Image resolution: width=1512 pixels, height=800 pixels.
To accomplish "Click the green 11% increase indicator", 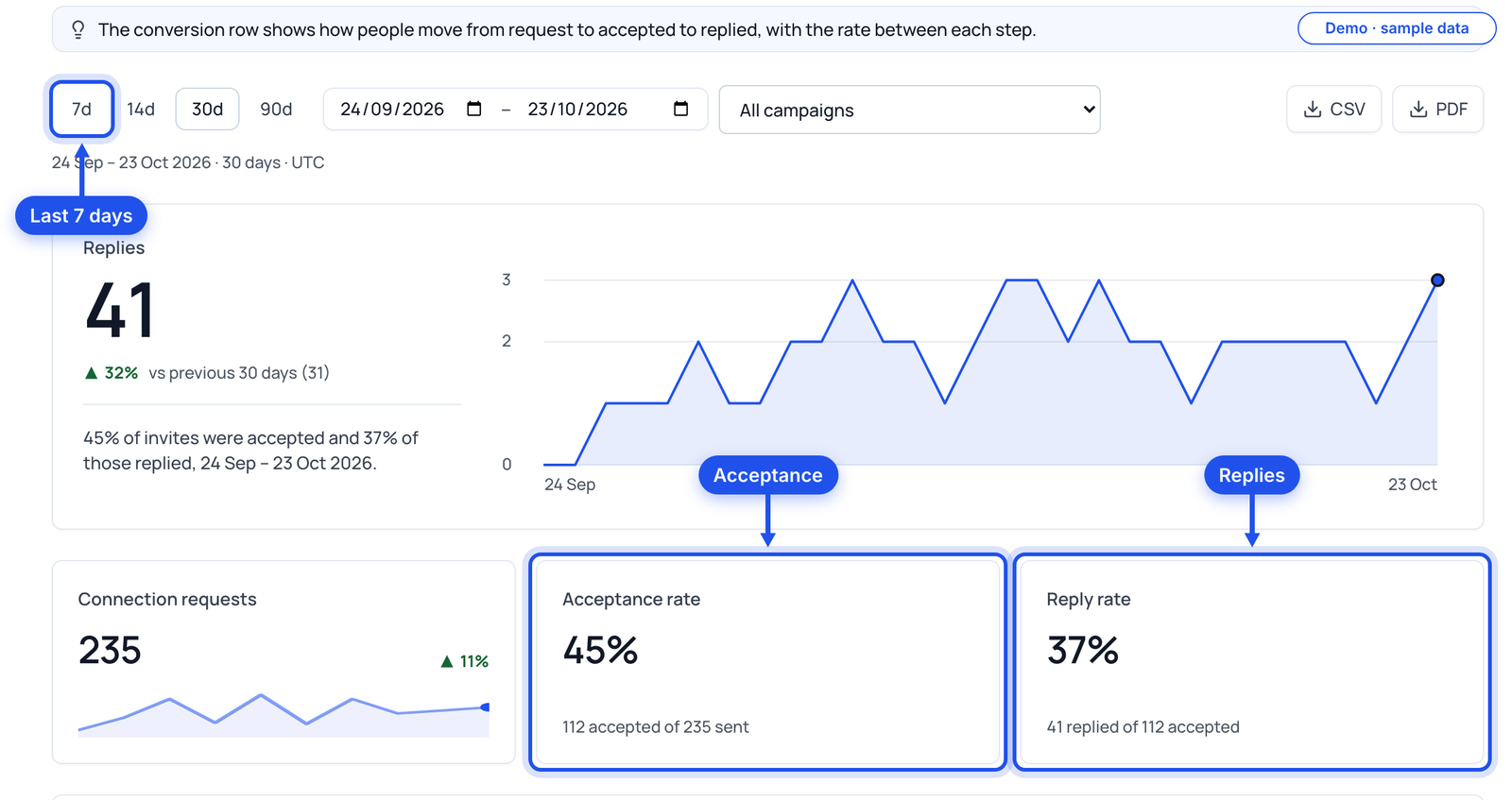I will point(465,661).
